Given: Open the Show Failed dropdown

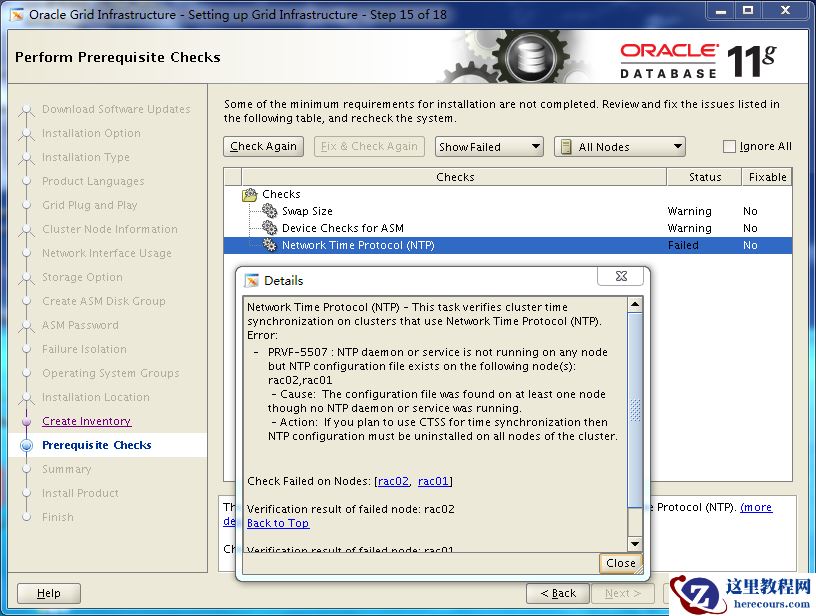Looking at the screenshot, I should click(x=489, y=147).
